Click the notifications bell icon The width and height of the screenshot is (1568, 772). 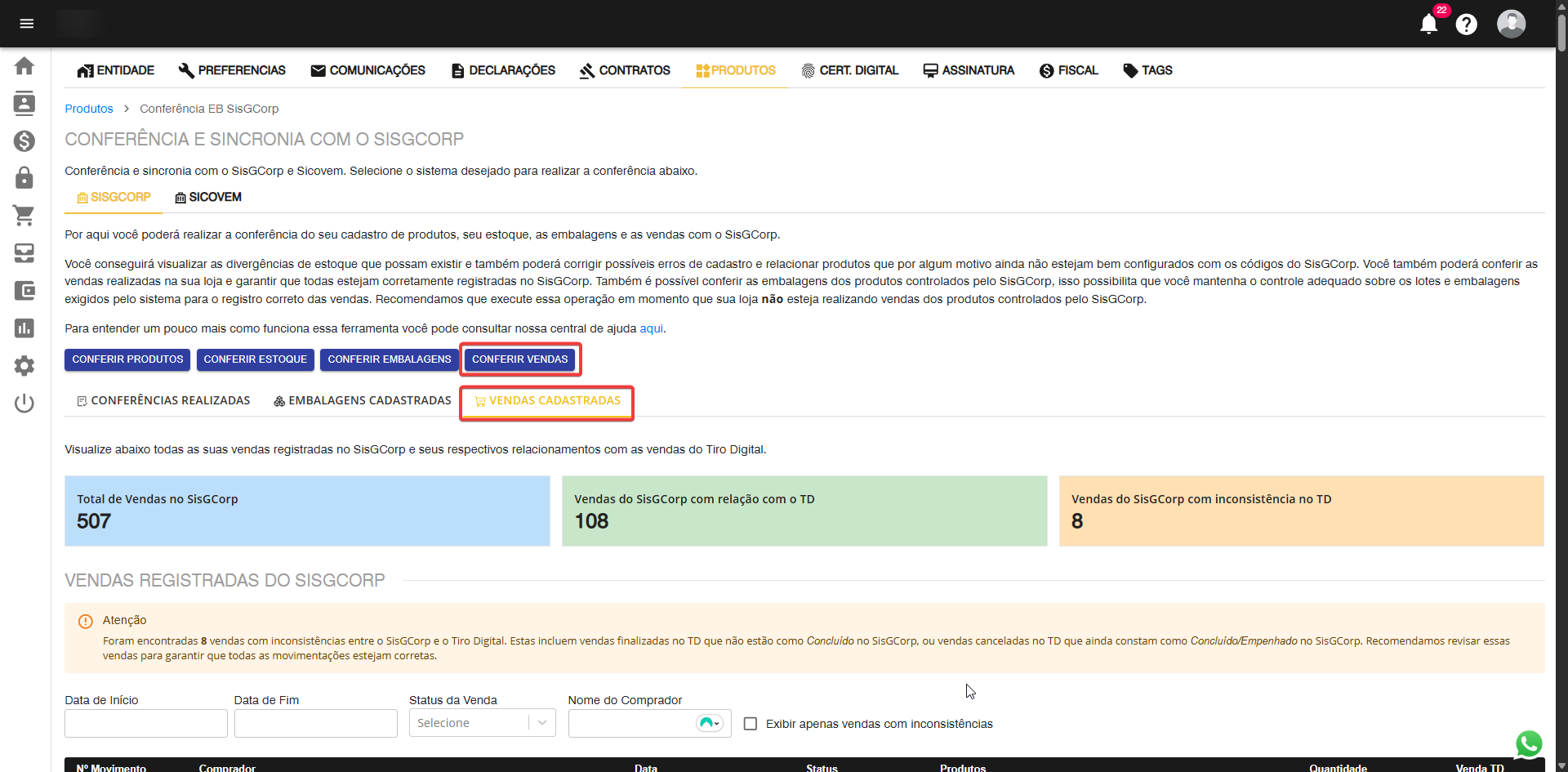click(x=1428, y=25)
